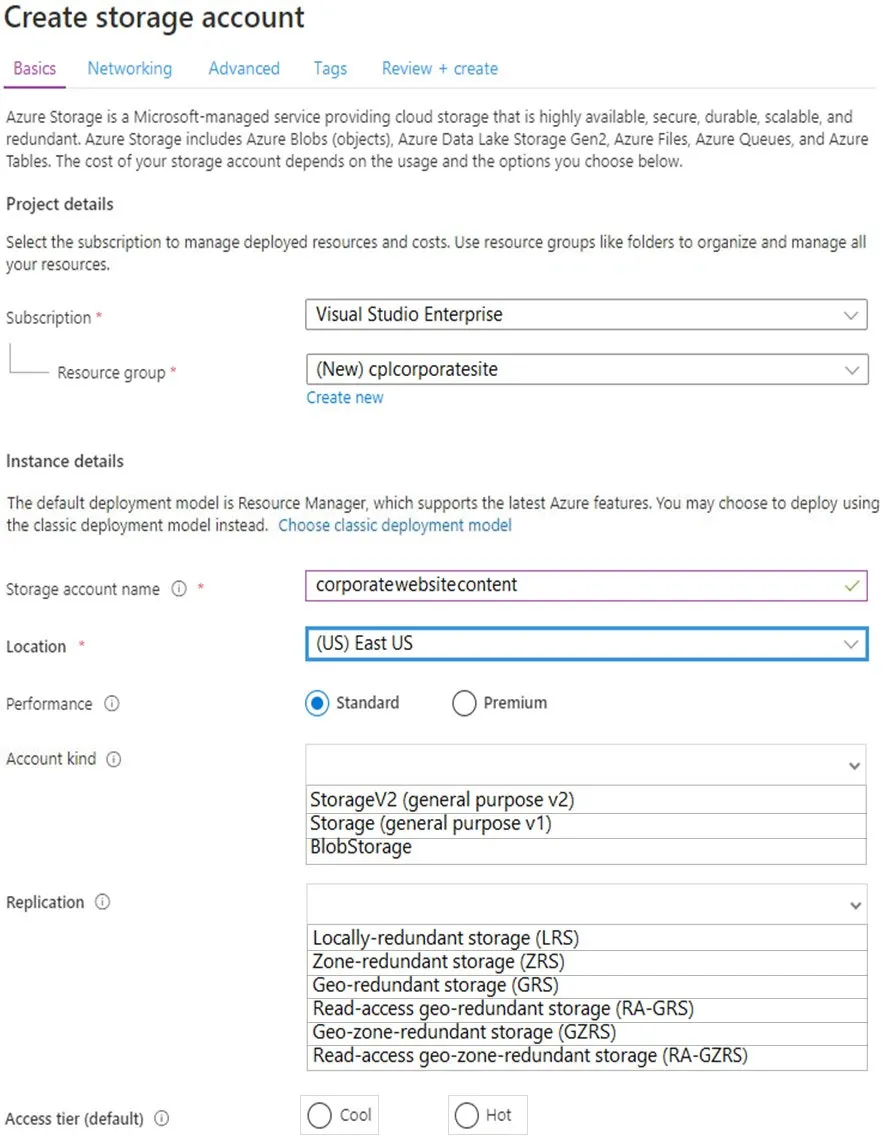Select the Premium performance radio button

click(x=464, y=703)
